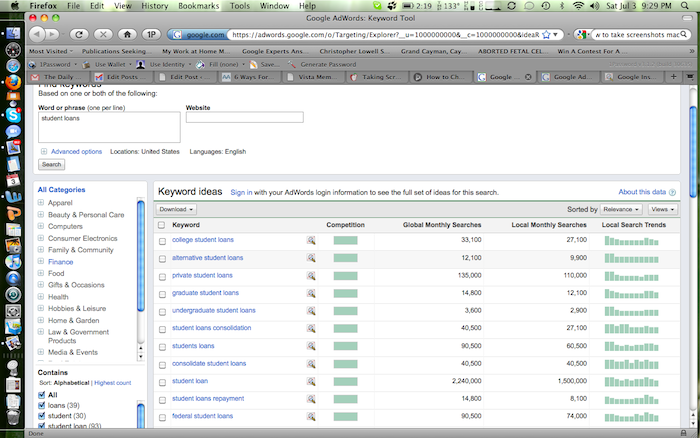700x438 pixels.
Task: Open Skype from the dock
Action: [13, 114]
